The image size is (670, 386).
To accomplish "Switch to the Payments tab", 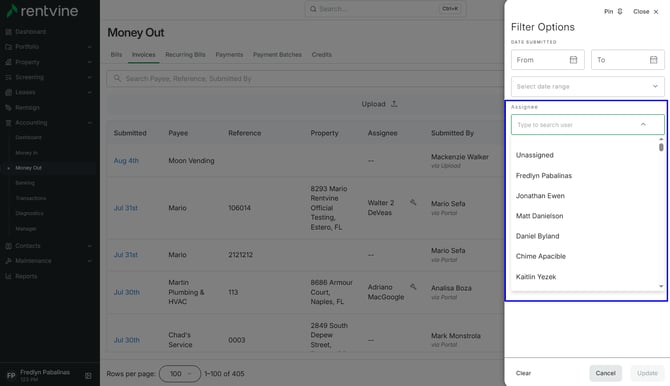I will click(x=229, y=55).
